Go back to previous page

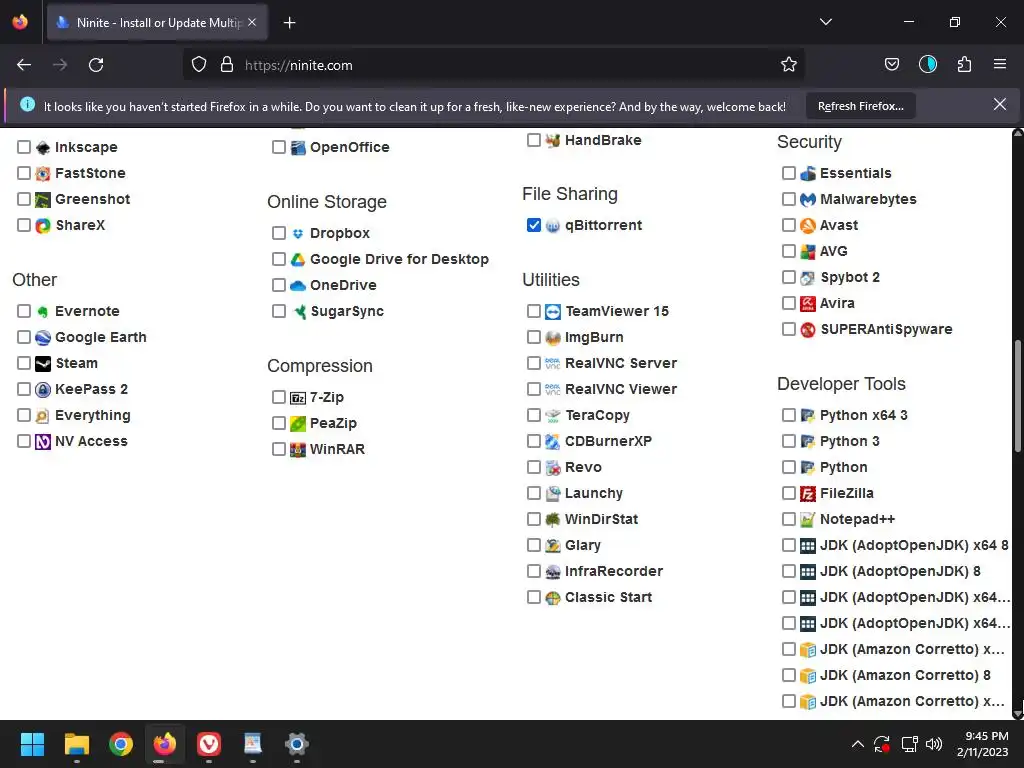(24, 65)
